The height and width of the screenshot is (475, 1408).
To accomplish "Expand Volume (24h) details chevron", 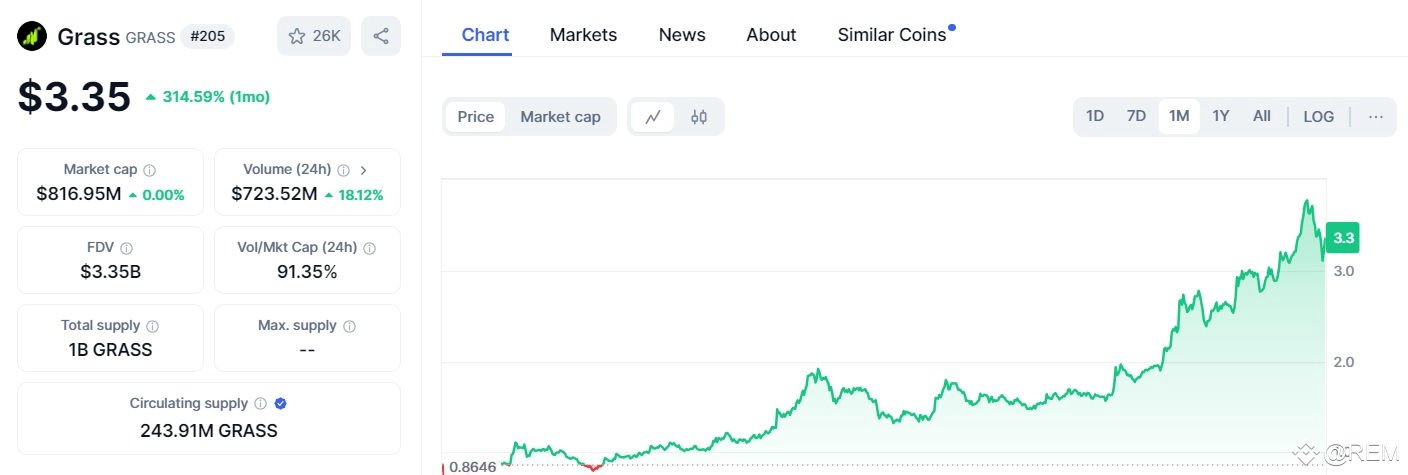I will [x=363, y=170].
